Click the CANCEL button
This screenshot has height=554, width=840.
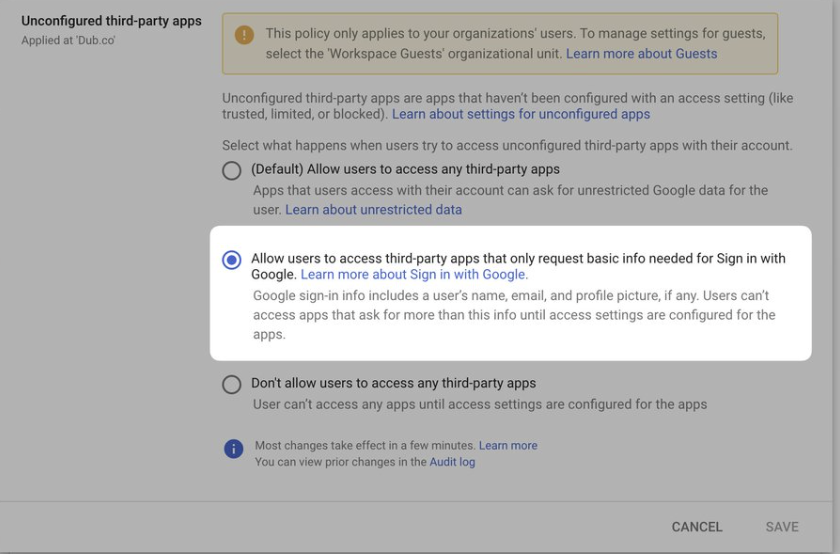click(697, 527)
